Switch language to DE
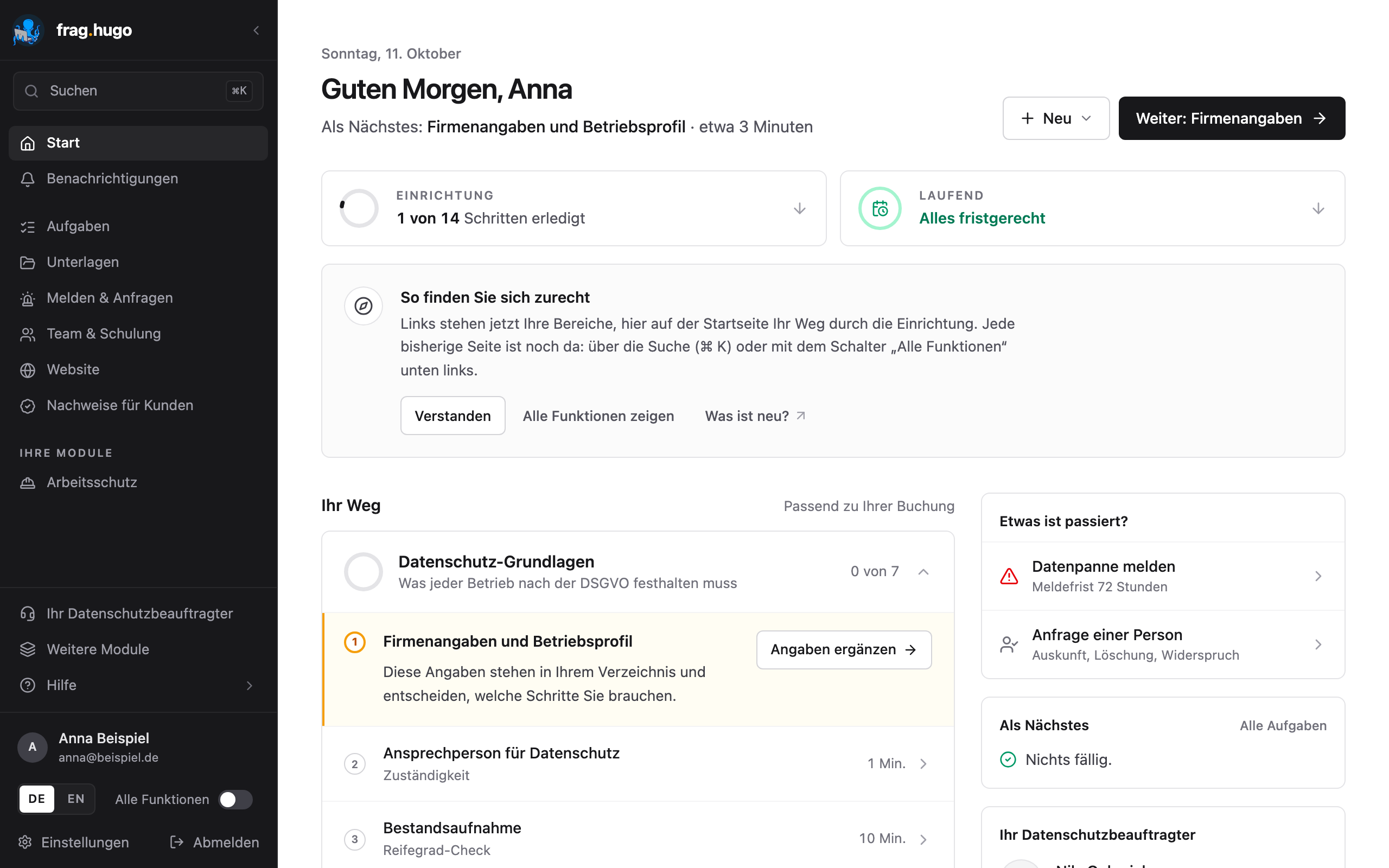 tap(37, 799)
